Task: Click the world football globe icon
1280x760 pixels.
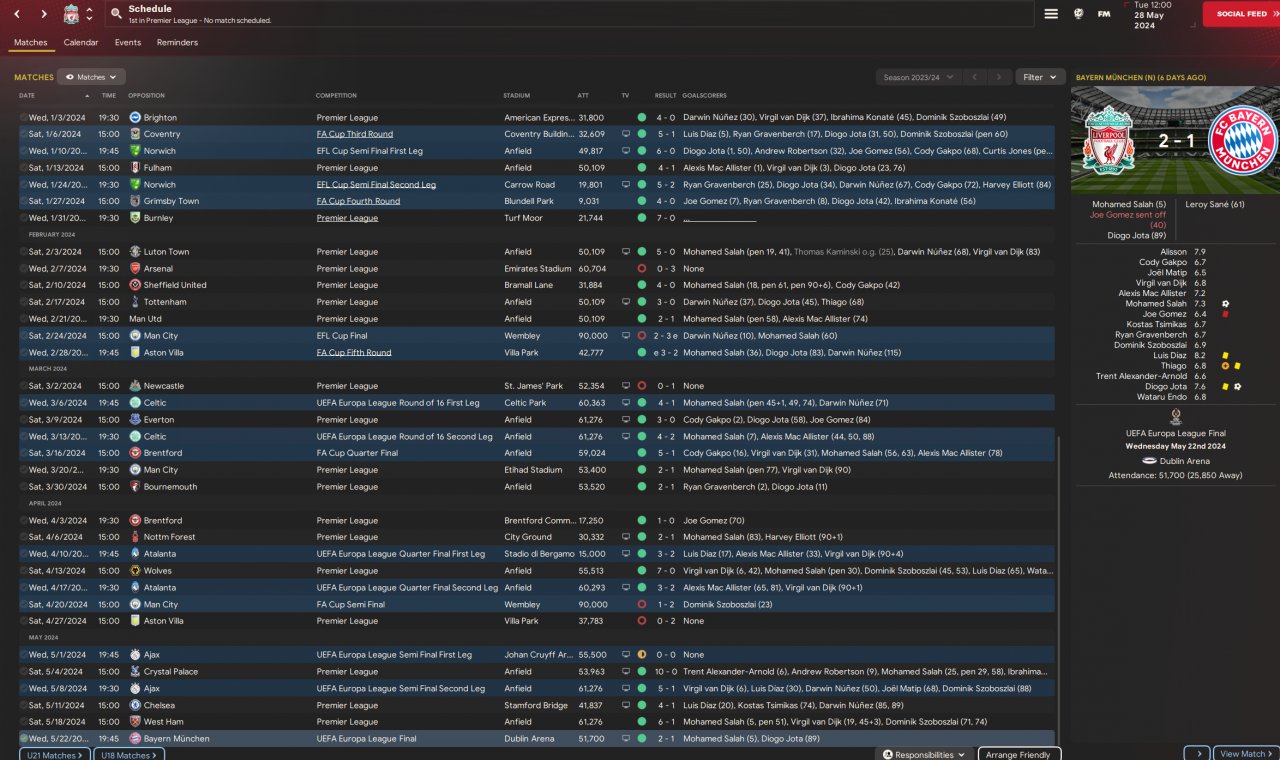Action: click(x=1078, y=14)
